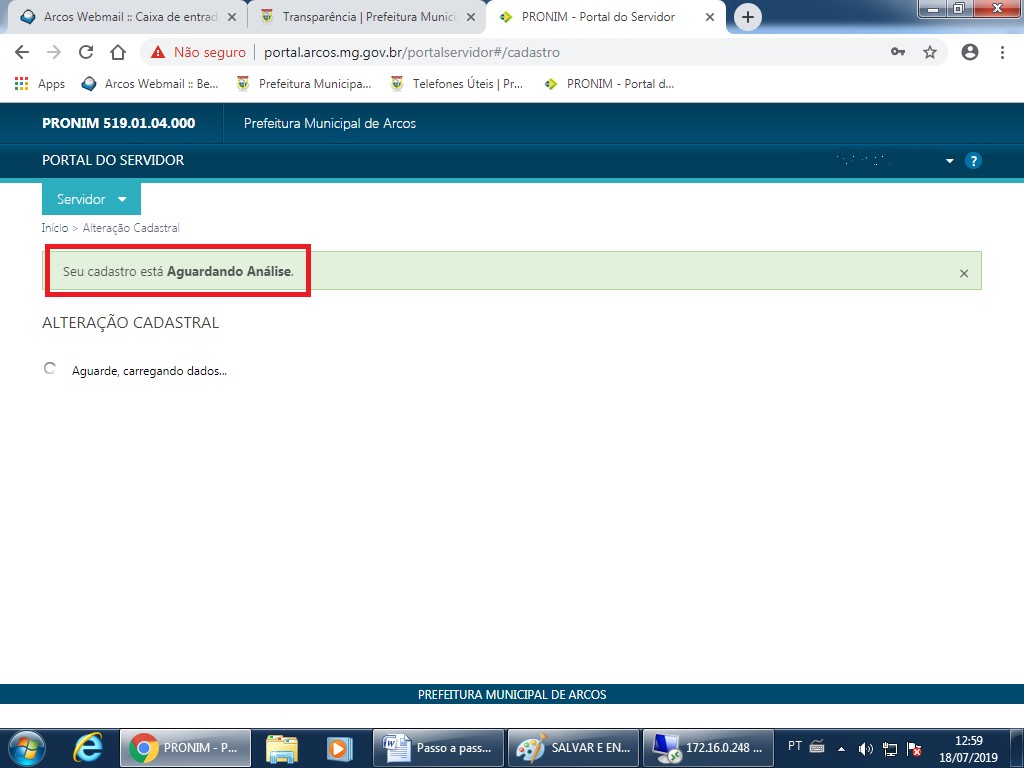
Task: Click the address bar URL field
Action: pyautogui.click(x=500, y=52)
